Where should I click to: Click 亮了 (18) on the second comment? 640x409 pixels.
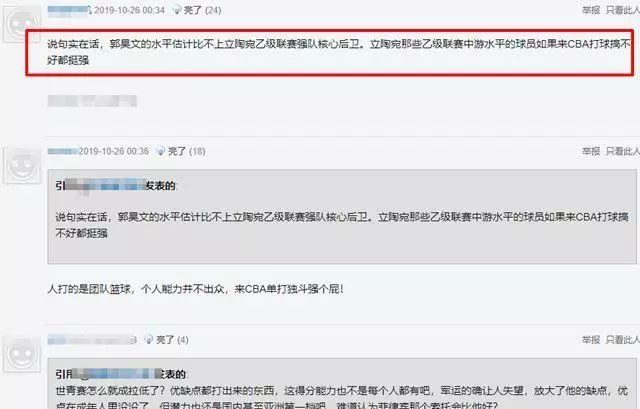187,151
